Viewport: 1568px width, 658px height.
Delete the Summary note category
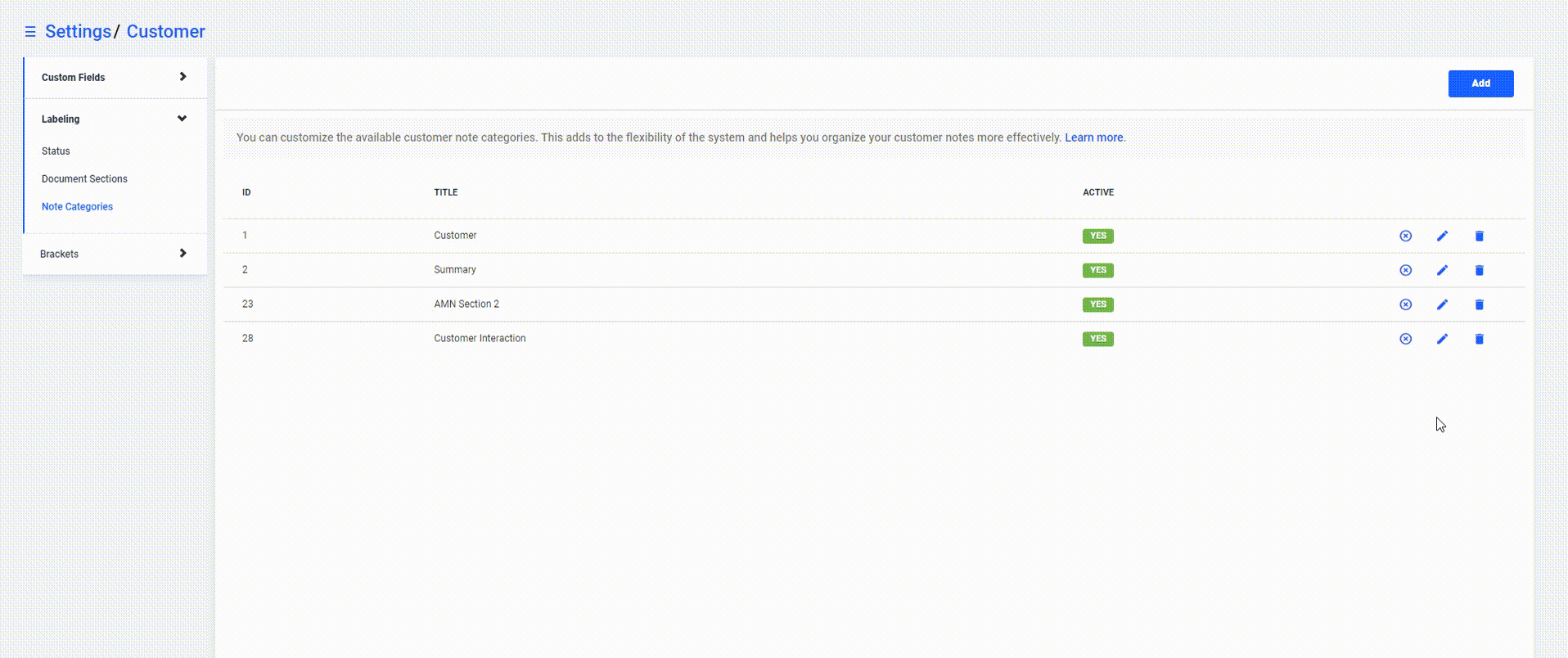coord(1479,270)
